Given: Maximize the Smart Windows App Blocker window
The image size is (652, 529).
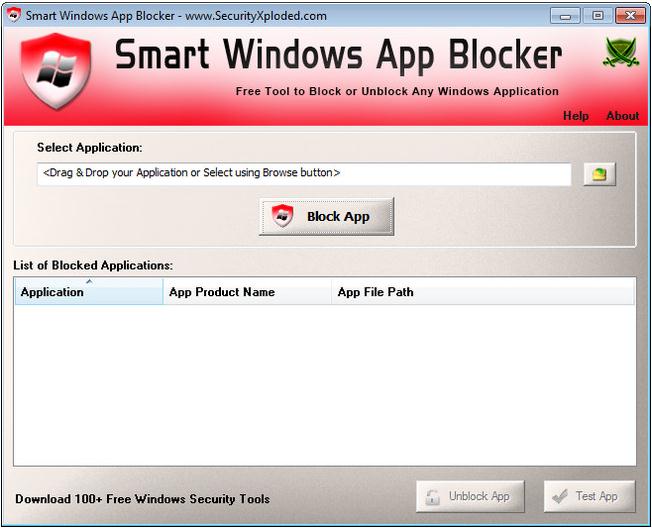Looking at the screenshot, I should (598, 16).
